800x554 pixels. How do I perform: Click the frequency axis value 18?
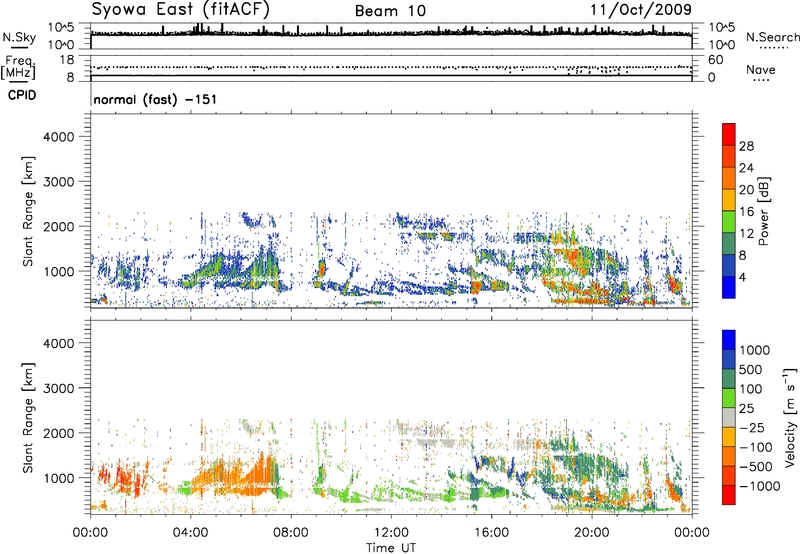(x=67, y=60)
